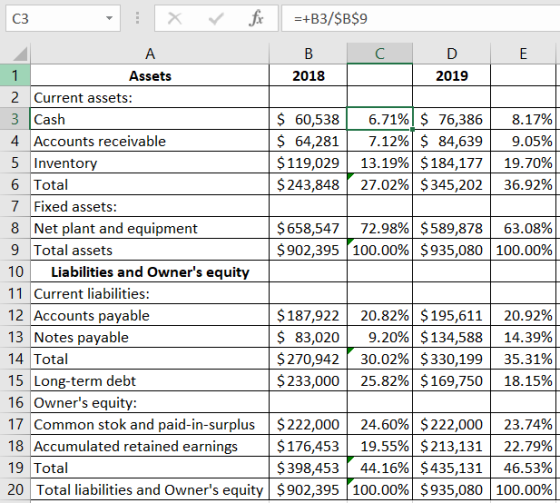Select the 8.17% cell
This screenshot has width=560, height=503.
click(x=523, y=119)
